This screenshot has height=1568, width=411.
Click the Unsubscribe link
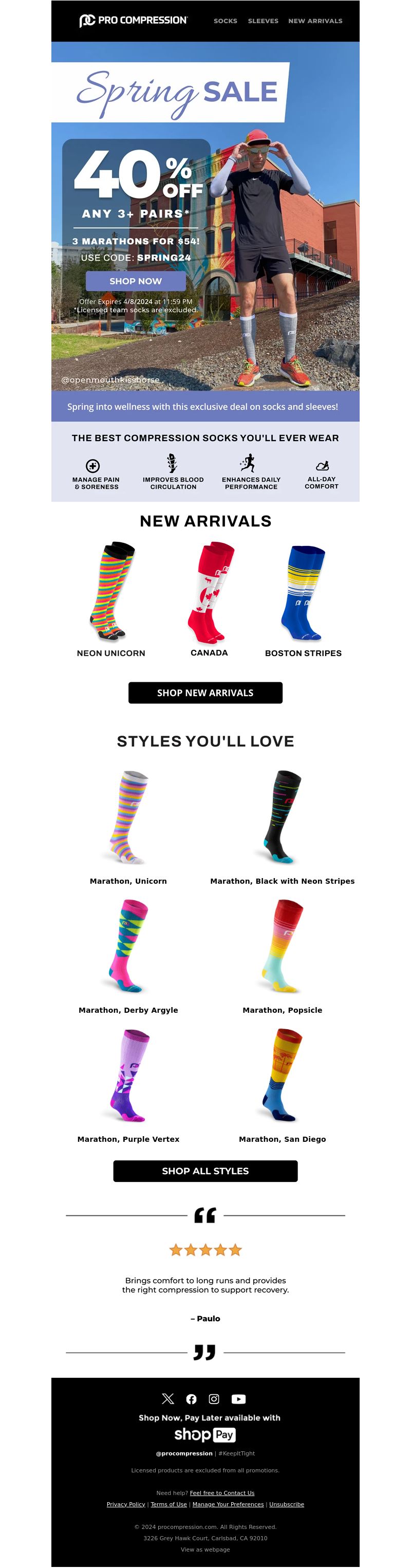(x=286, y=1504)
